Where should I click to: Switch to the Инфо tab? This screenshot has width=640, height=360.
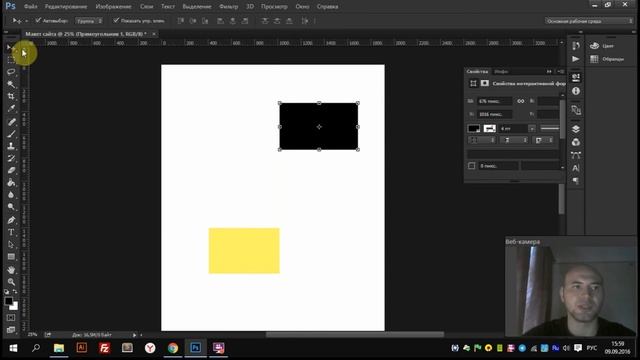click(x=501, y=71)
